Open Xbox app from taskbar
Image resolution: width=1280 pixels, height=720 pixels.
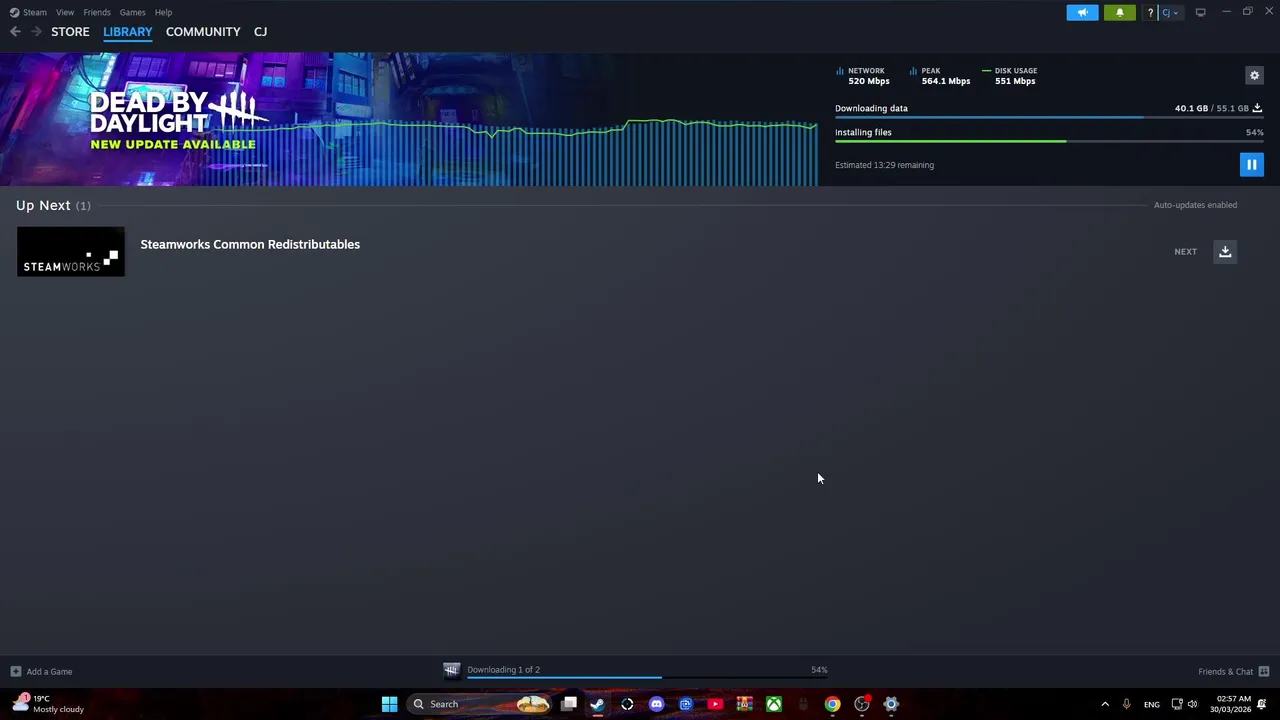pyautogui.click(x=774, y=704)
